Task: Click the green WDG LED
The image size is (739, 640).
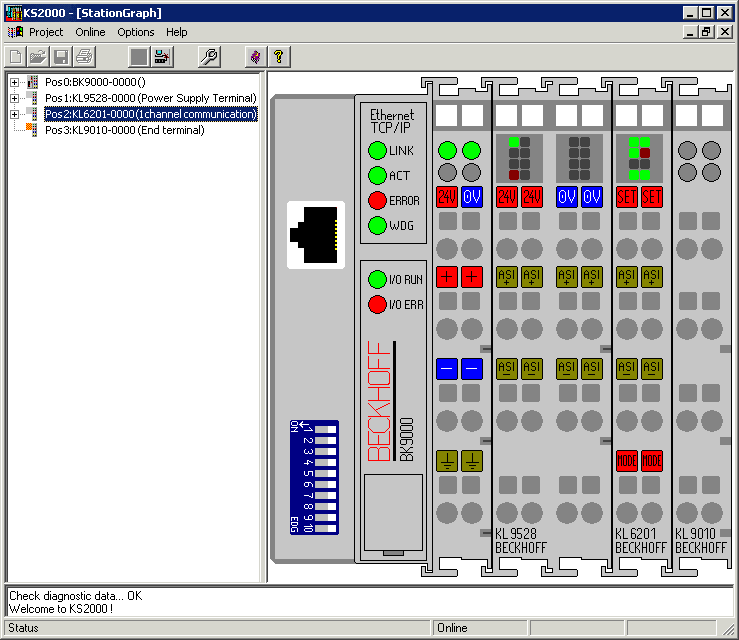Action: pos(377,225)
